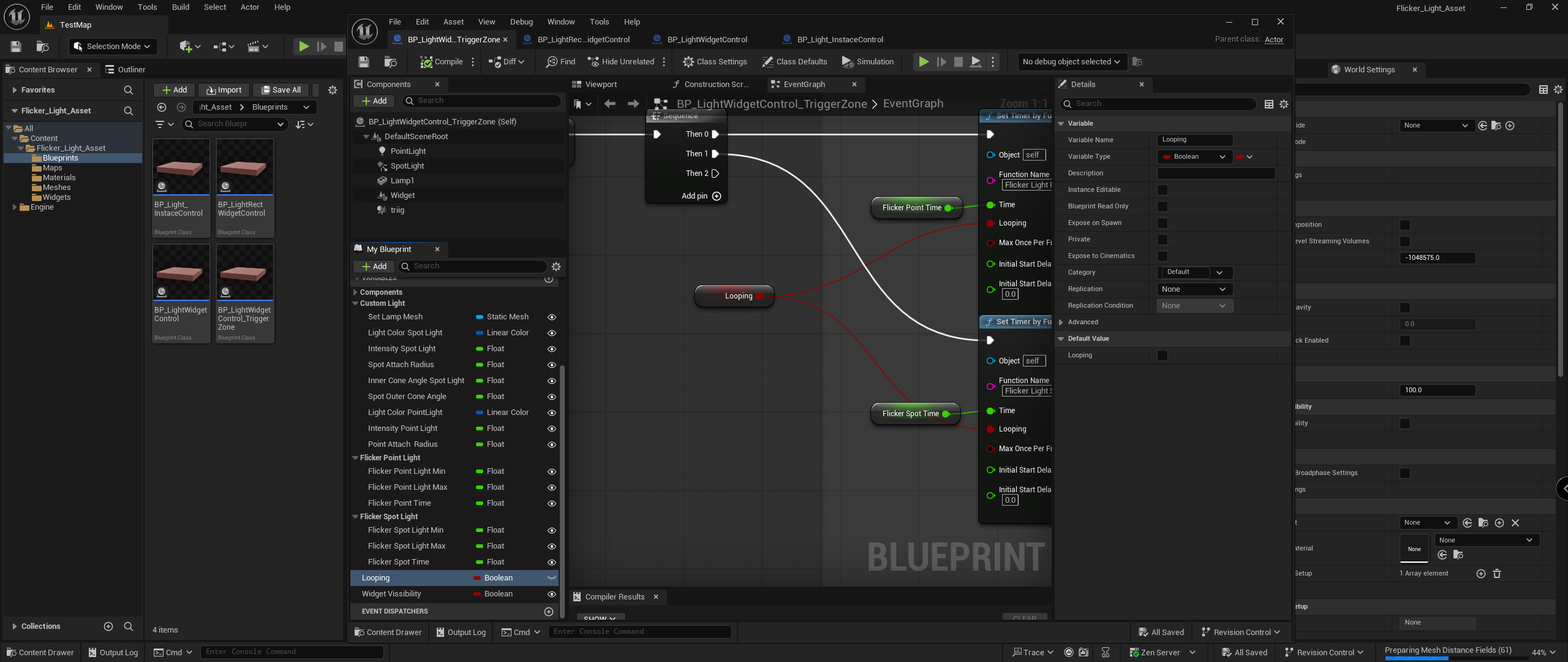
Task: Toggle visibility eye for Set Lamp Mesh
Action: coord(551,318)
